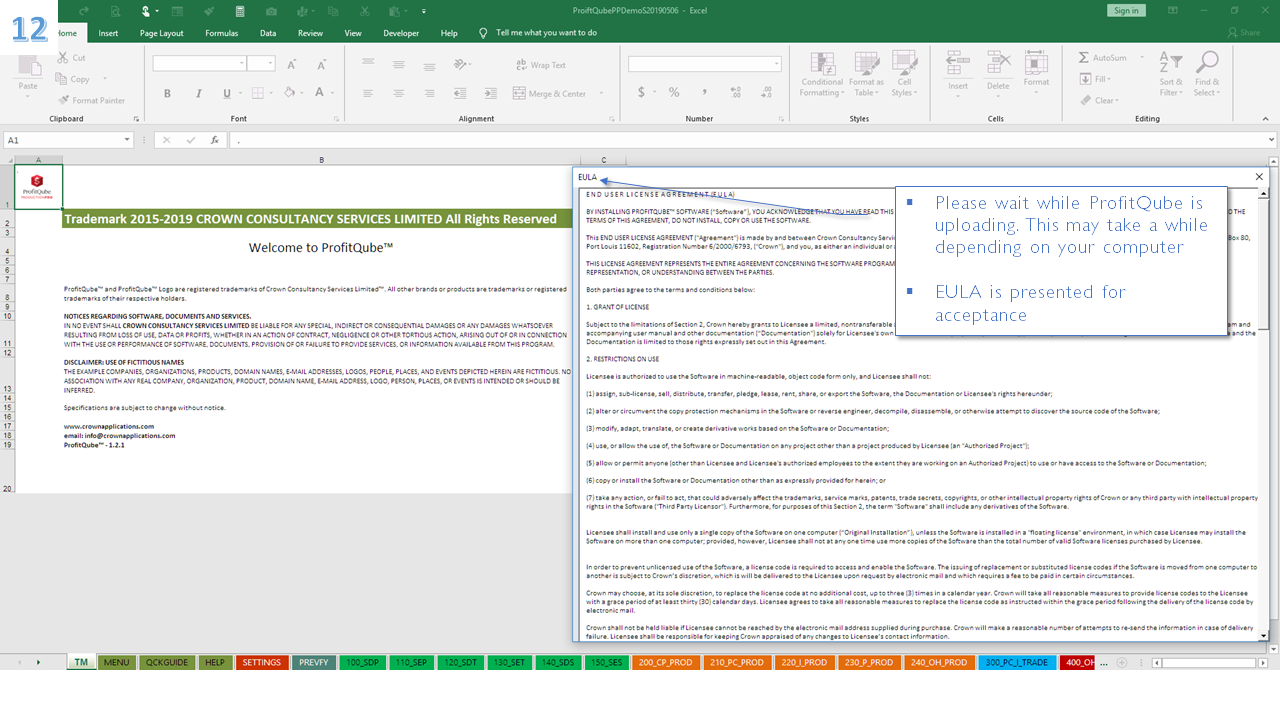This screenshot has width=1280, height=720.
Task: Toggle Align Left
Action: tap(369, 93)
